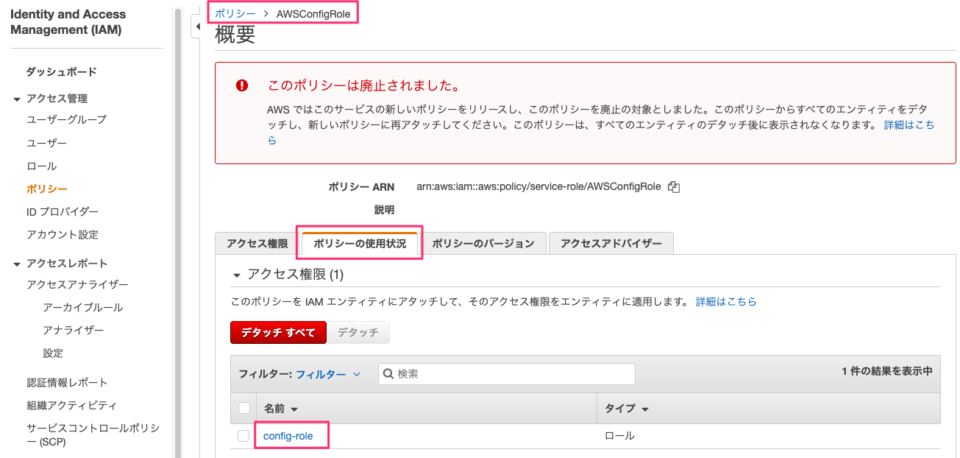Open 認証情報レポート in sidebar
Viewport: 960px width, 458px height.
click(67, 383)
